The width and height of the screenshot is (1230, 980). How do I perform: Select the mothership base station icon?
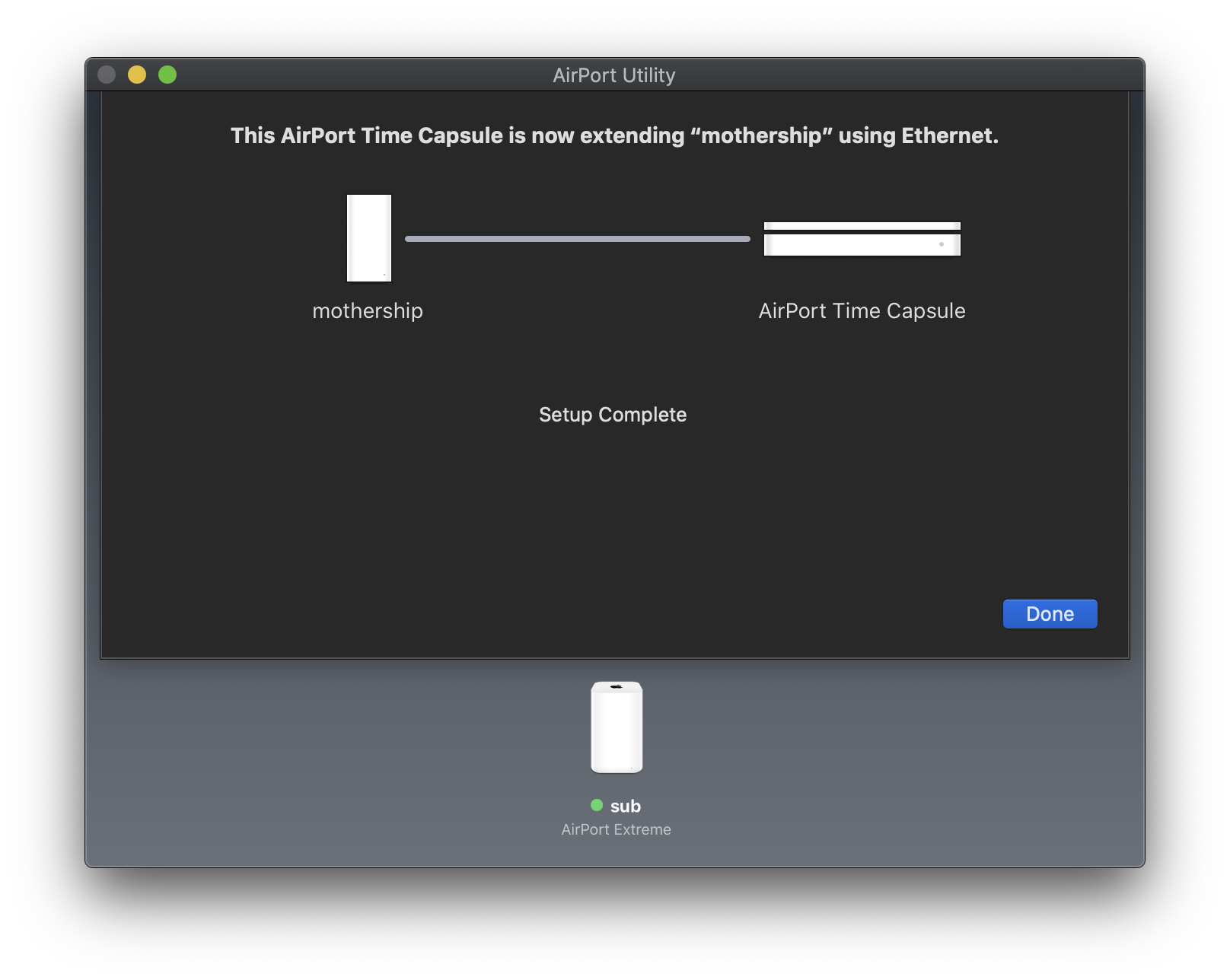point(369,238)
